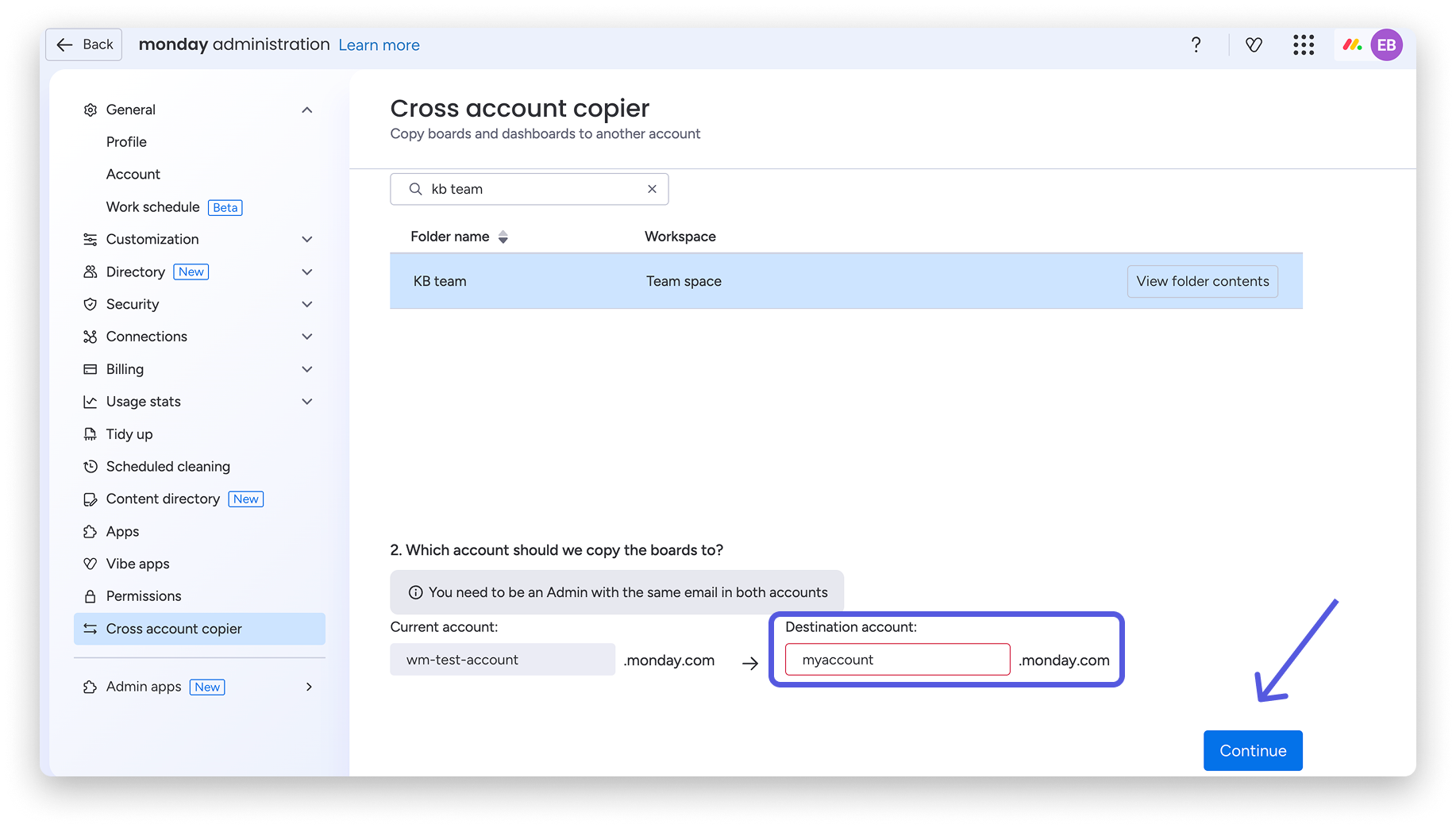Click the Apps menu label
This screenshot has width=1456, height=828.
coord(122,532)
